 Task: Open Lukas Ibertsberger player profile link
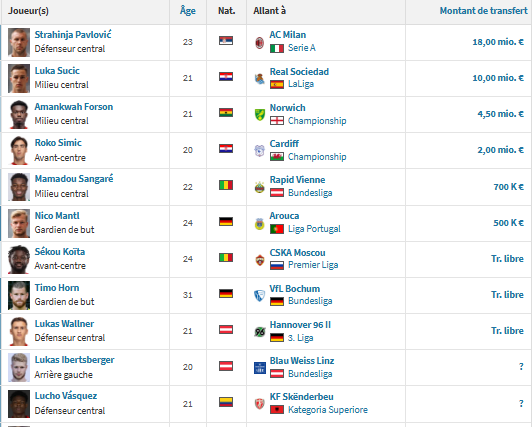(74, 360)
